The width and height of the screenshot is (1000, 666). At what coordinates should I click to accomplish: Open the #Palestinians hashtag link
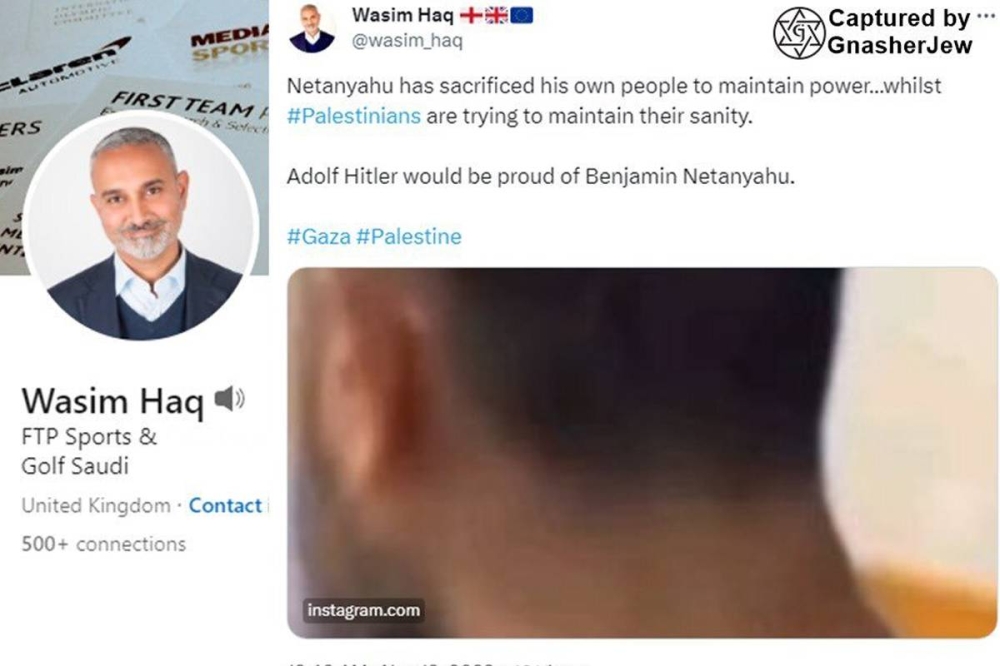click(353, 116)
